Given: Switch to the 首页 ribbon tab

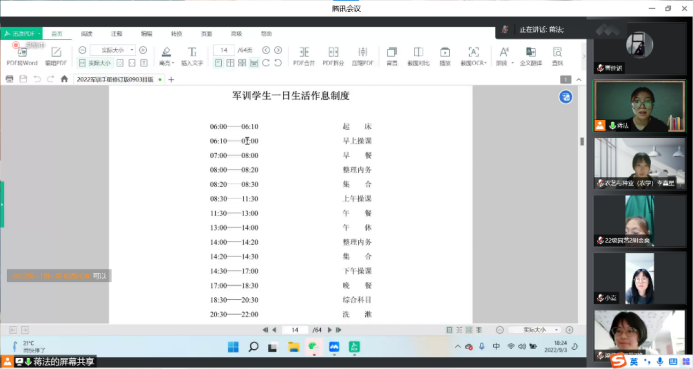Looking at the screenshot, I should coord(57,34).
